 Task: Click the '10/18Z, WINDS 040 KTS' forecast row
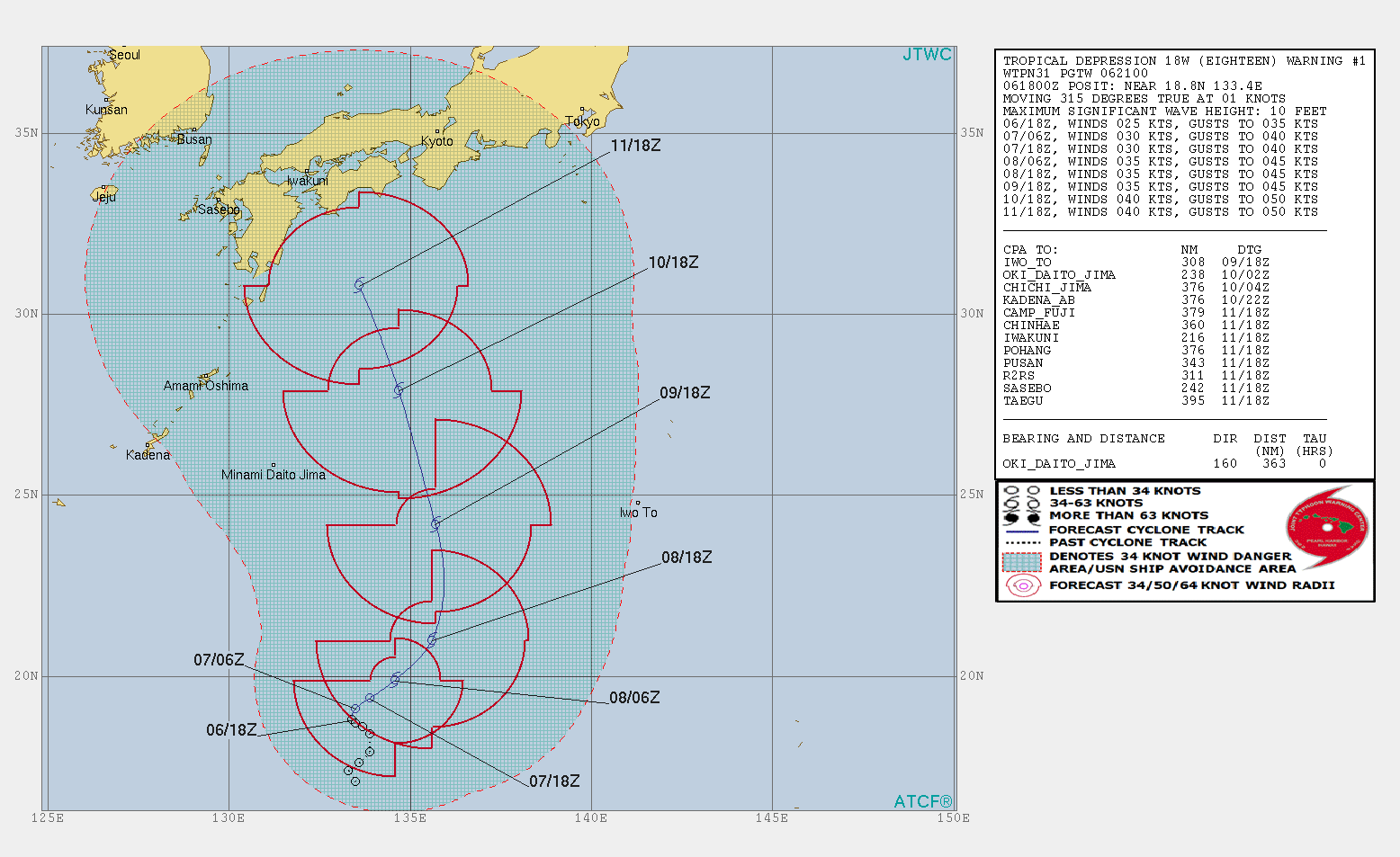(1161, 200)
